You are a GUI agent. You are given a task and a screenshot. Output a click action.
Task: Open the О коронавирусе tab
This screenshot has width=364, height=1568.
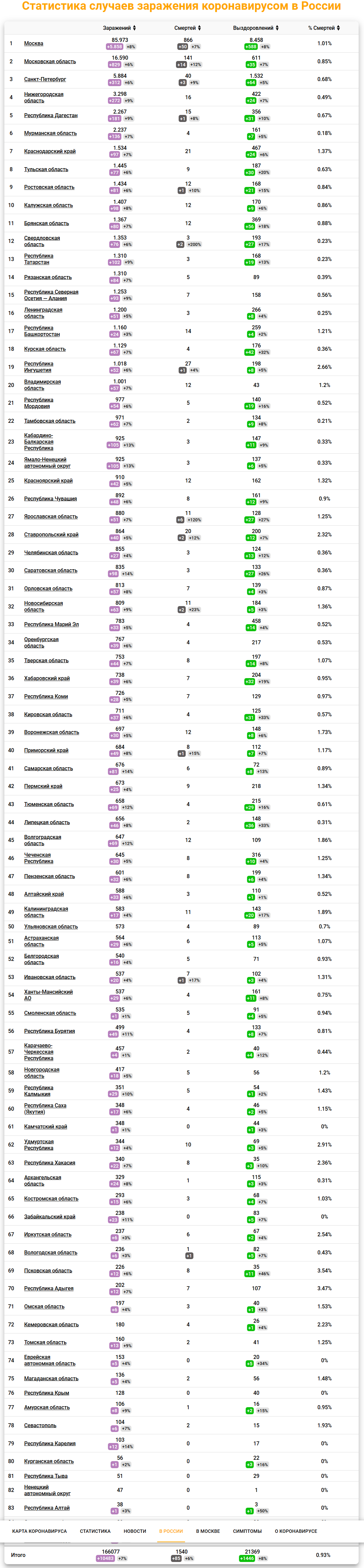pyautogui.click(x=296, y=1531)
